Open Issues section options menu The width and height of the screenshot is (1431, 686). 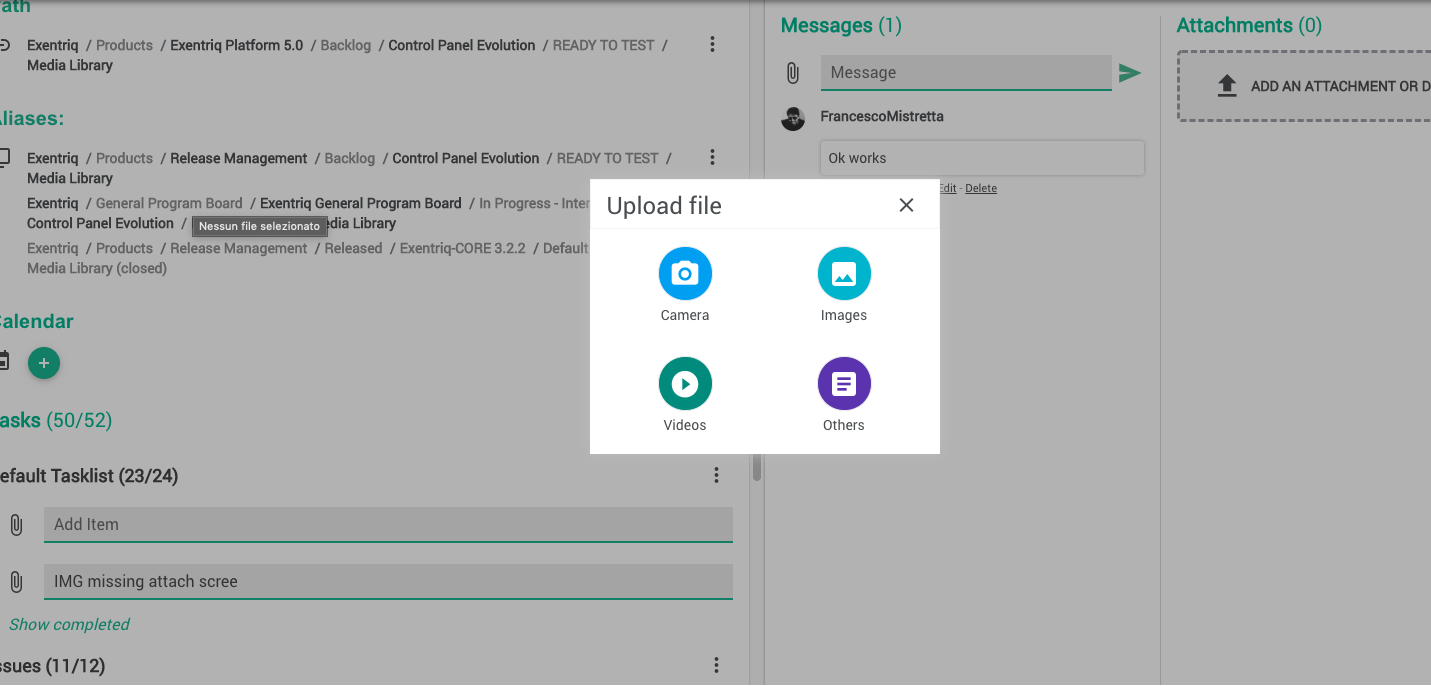pyautogui.click(x=716, y=666)
